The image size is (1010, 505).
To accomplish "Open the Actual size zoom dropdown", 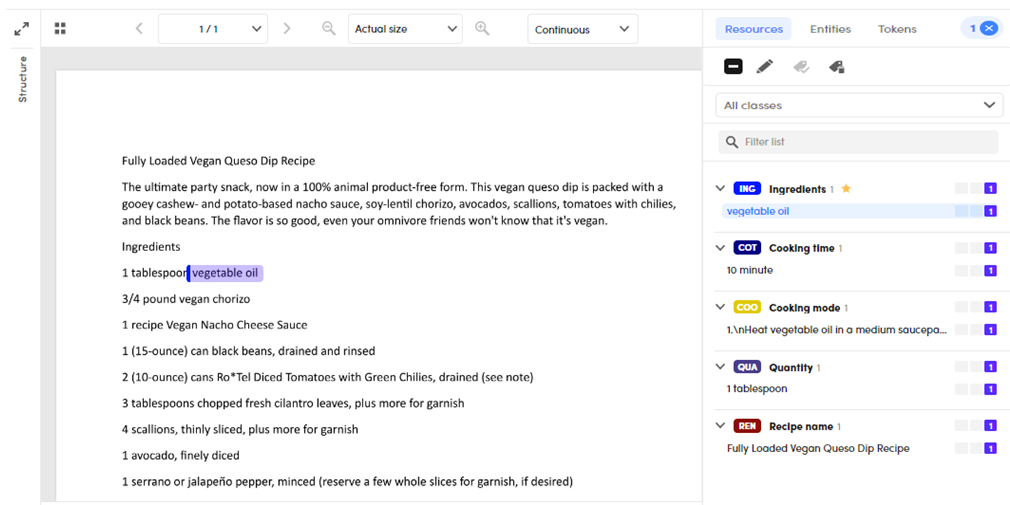I will [x=405, y=29].
